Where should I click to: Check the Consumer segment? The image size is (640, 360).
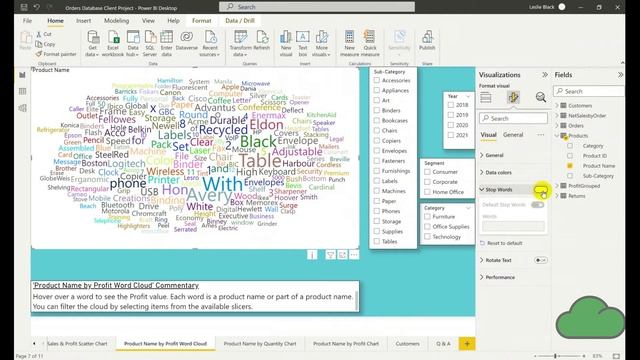tap(427, 172)
